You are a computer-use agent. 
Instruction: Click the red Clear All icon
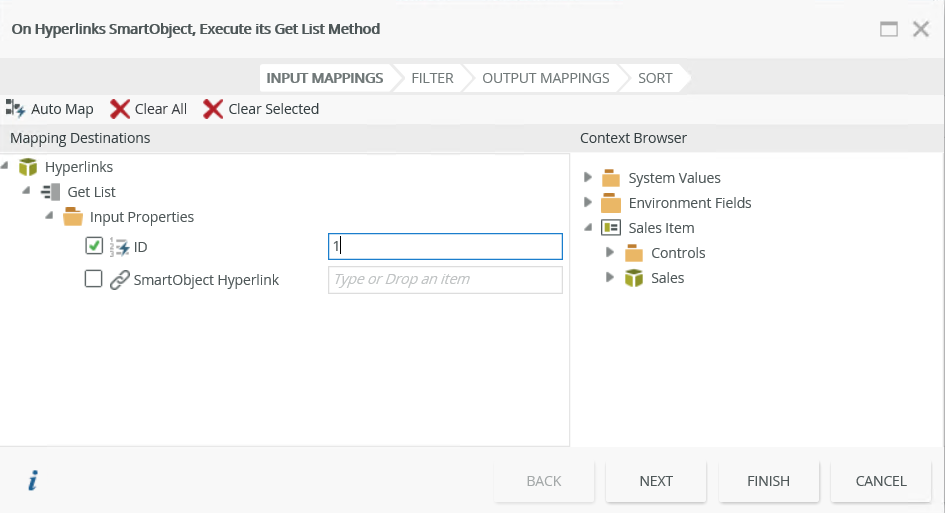(120, 108)
